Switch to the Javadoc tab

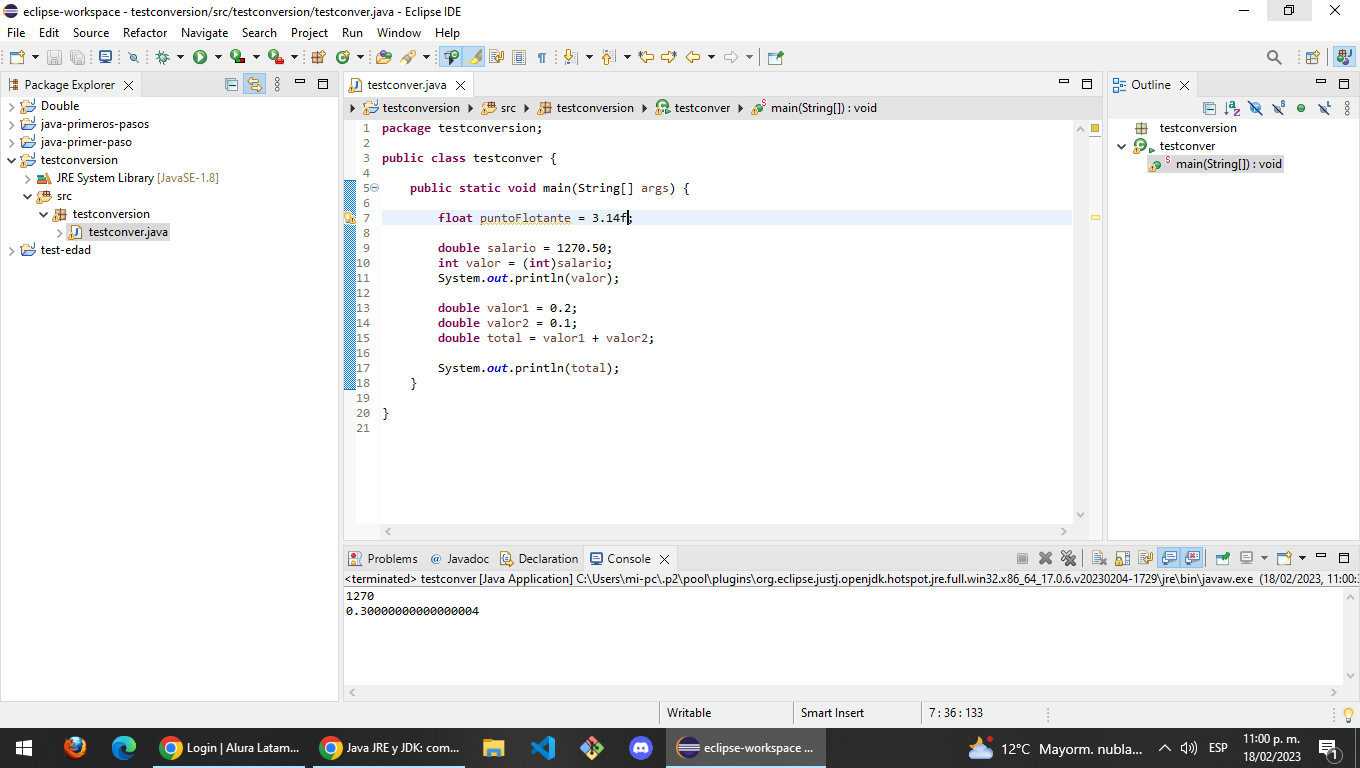pyautogui.click(x=459, y=559)
